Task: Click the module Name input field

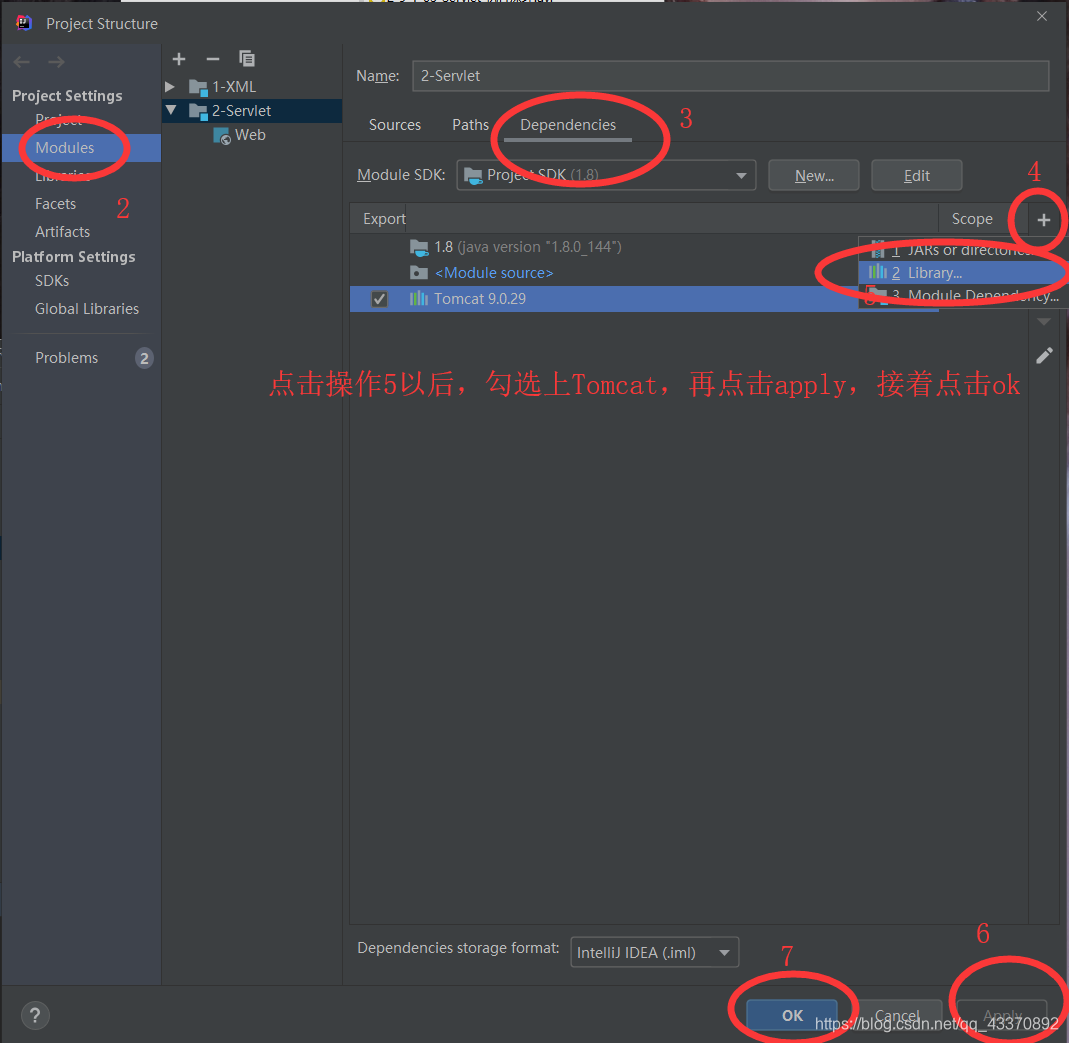Action: pyautogui.click(x=730, y=76)
